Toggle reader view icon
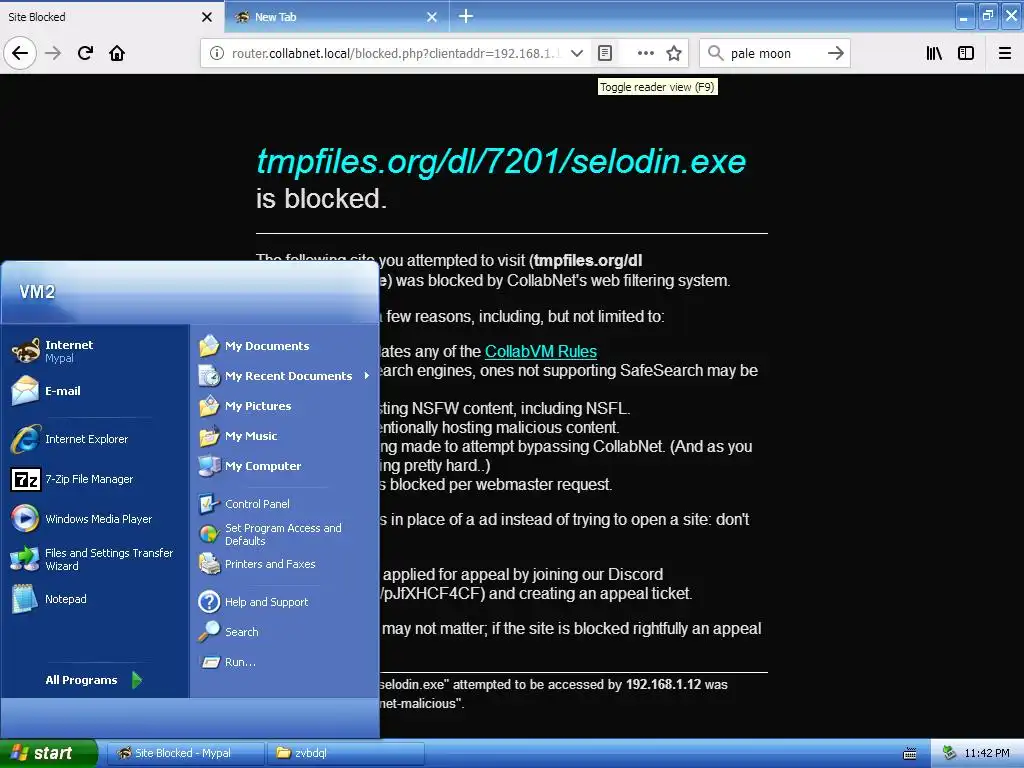1024x768 pixels. tap(605, 53)
